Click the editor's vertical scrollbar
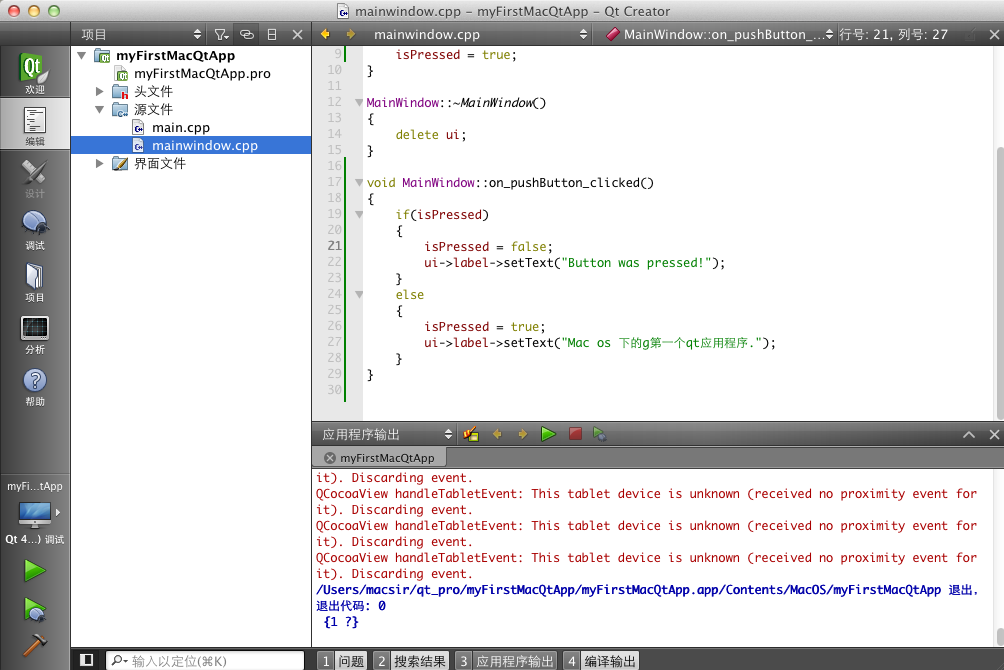1004x670 pixels. (999, 280)
